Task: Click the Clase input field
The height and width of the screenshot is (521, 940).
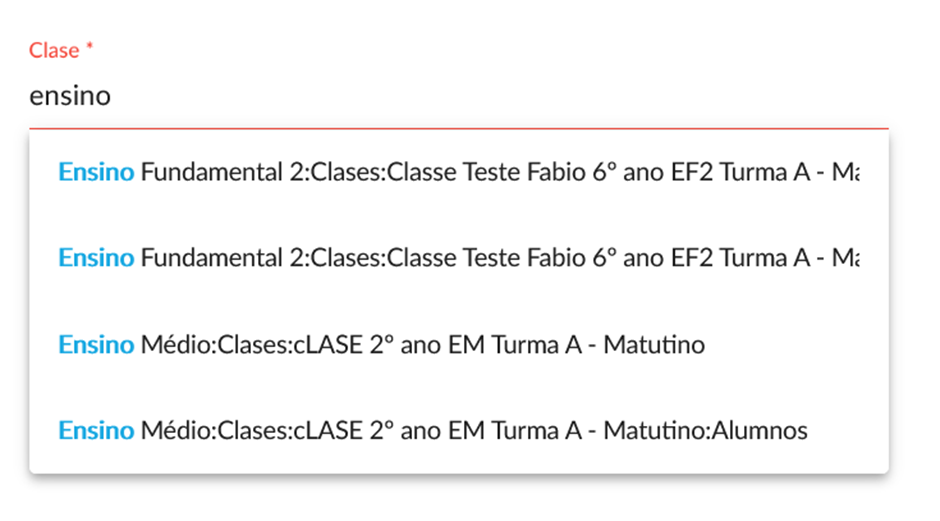Action: (x=458, y=97)
